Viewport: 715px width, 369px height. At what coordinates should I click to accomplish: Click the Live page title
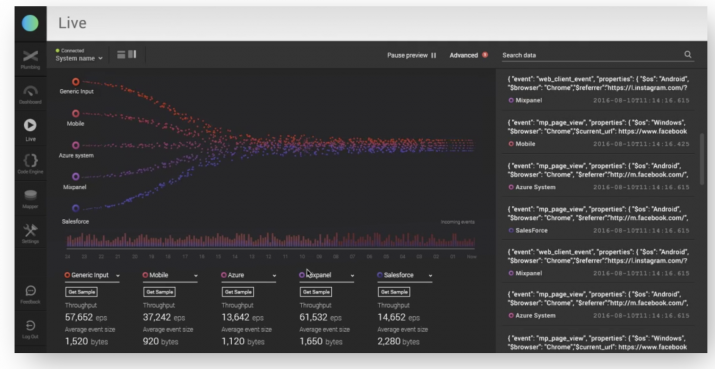click(x=72, y=23)
